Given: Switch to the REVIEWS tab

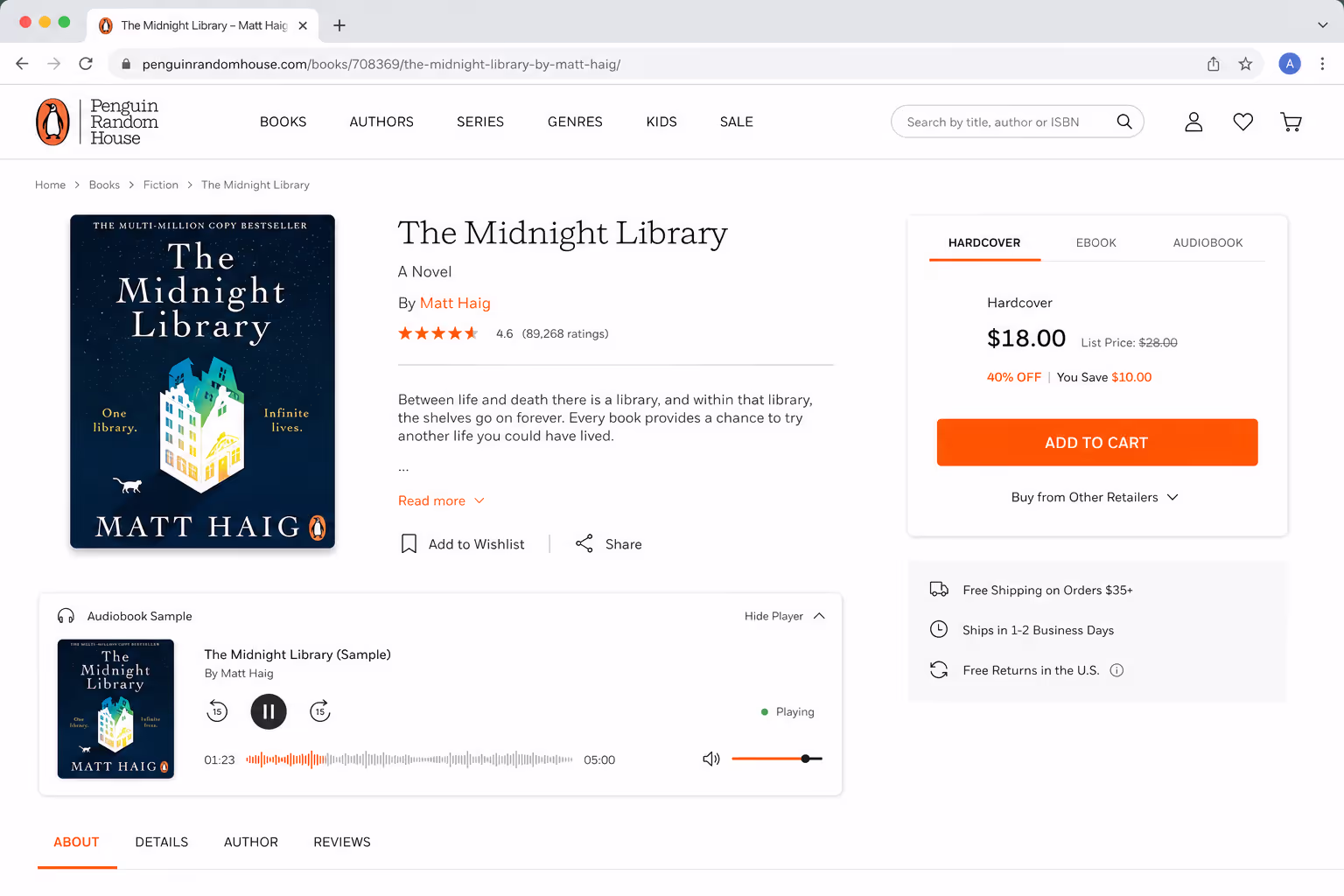Looking at the screenshot, I should pos(342,842).
